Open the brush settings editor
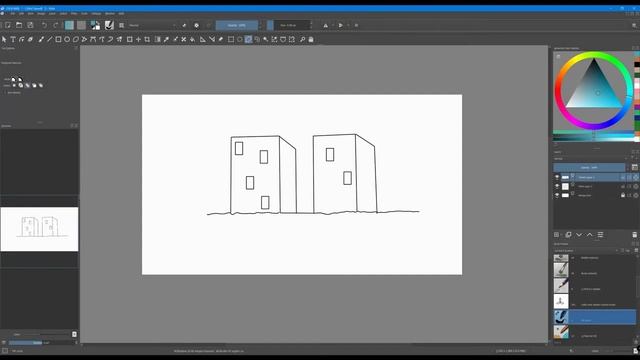 (109, 25)
